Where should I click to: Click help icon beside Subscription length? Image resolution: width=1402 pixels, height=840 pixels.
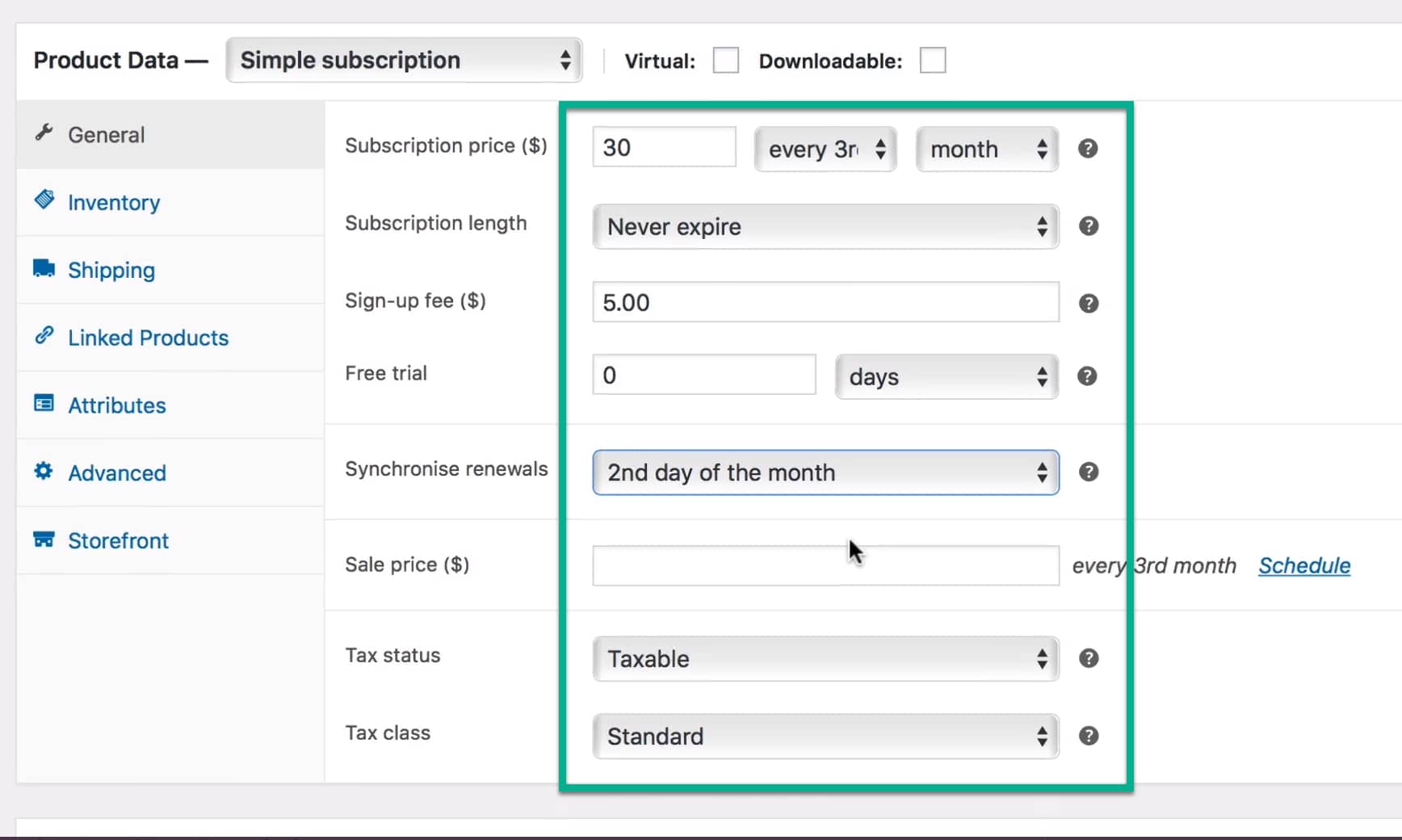coord(1088,226)
